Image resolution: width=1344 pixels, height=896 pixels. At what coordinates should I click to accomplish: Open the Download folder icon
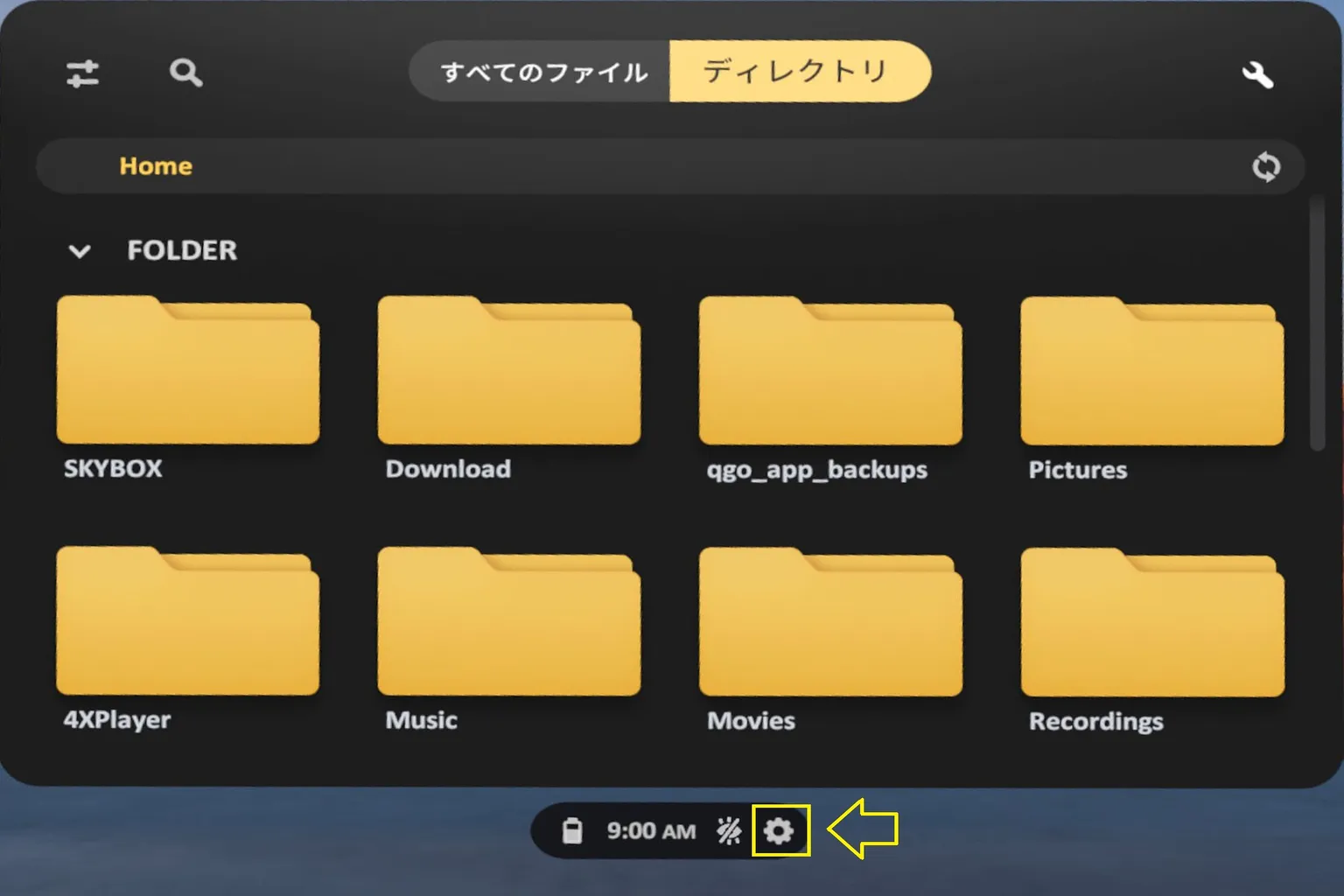tap(509, 369)
